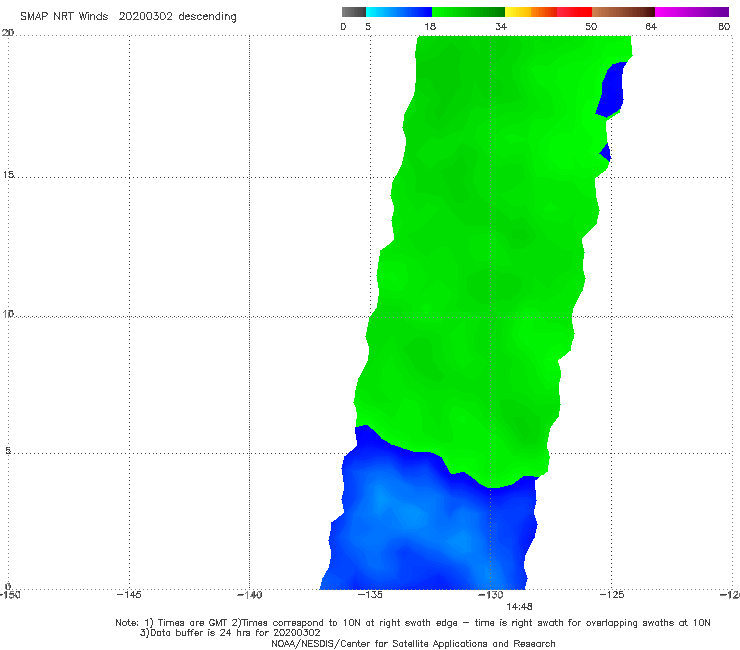Click the latitude '15' axis label
740x650 pixels.
[8, 175]
